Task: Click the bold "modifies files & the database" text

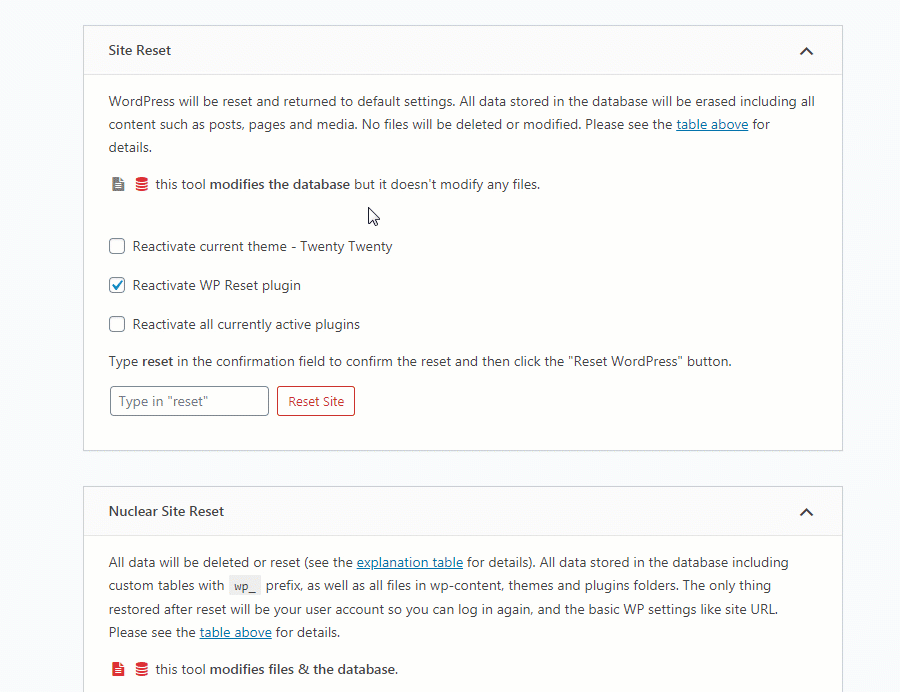Action: (x=303, y=669)
